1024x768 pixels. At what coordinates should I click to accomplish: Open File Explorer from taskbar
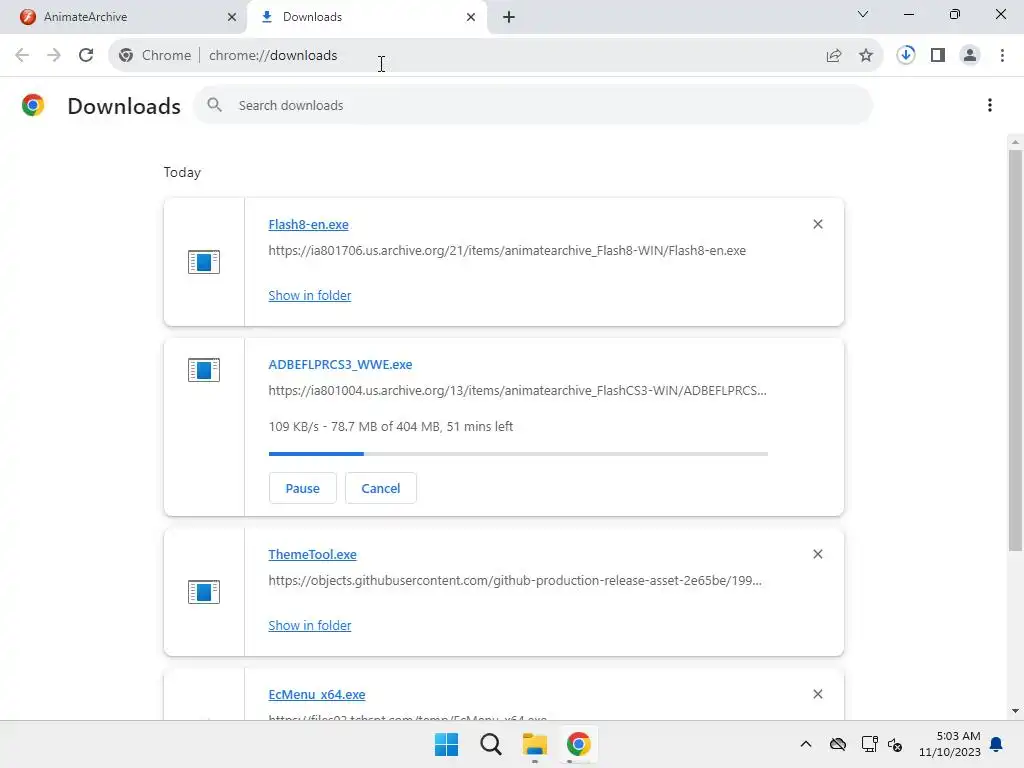point(535,744)
